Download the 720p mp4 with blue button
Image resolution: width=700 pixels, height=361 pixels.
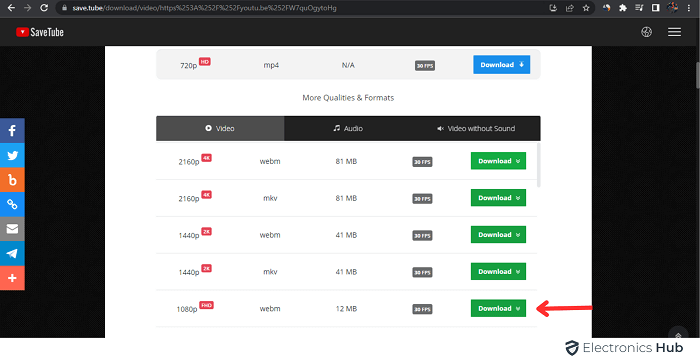501,65
